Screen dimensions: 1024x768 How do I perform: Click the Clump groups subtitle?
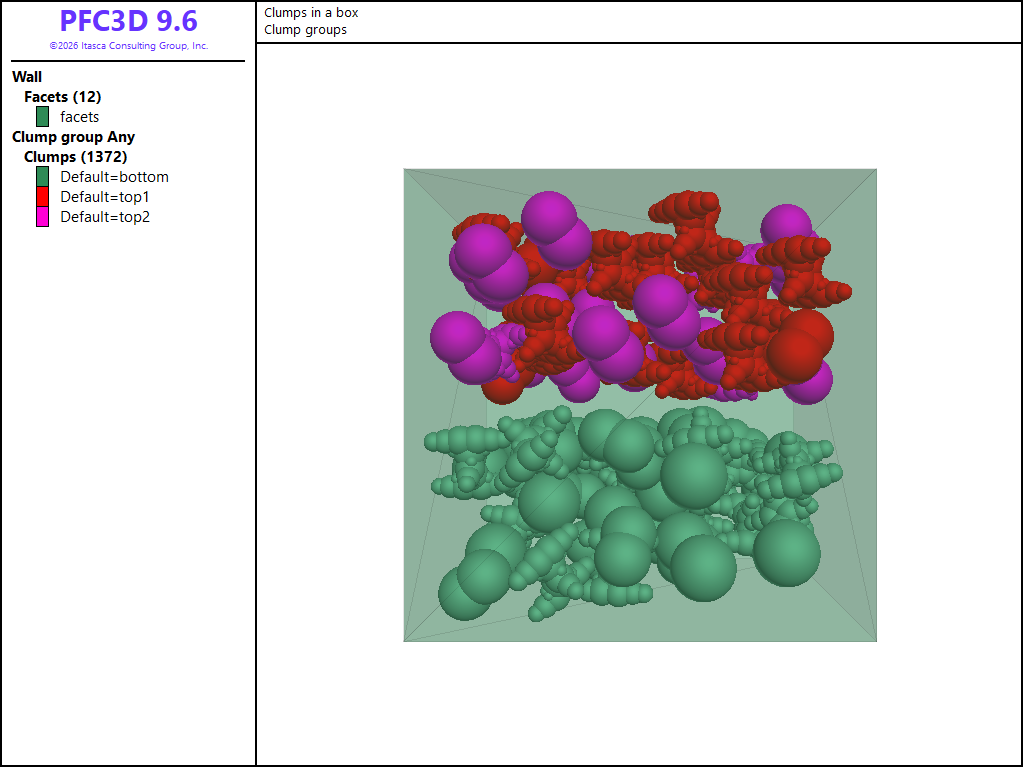(x=306, y=29)
